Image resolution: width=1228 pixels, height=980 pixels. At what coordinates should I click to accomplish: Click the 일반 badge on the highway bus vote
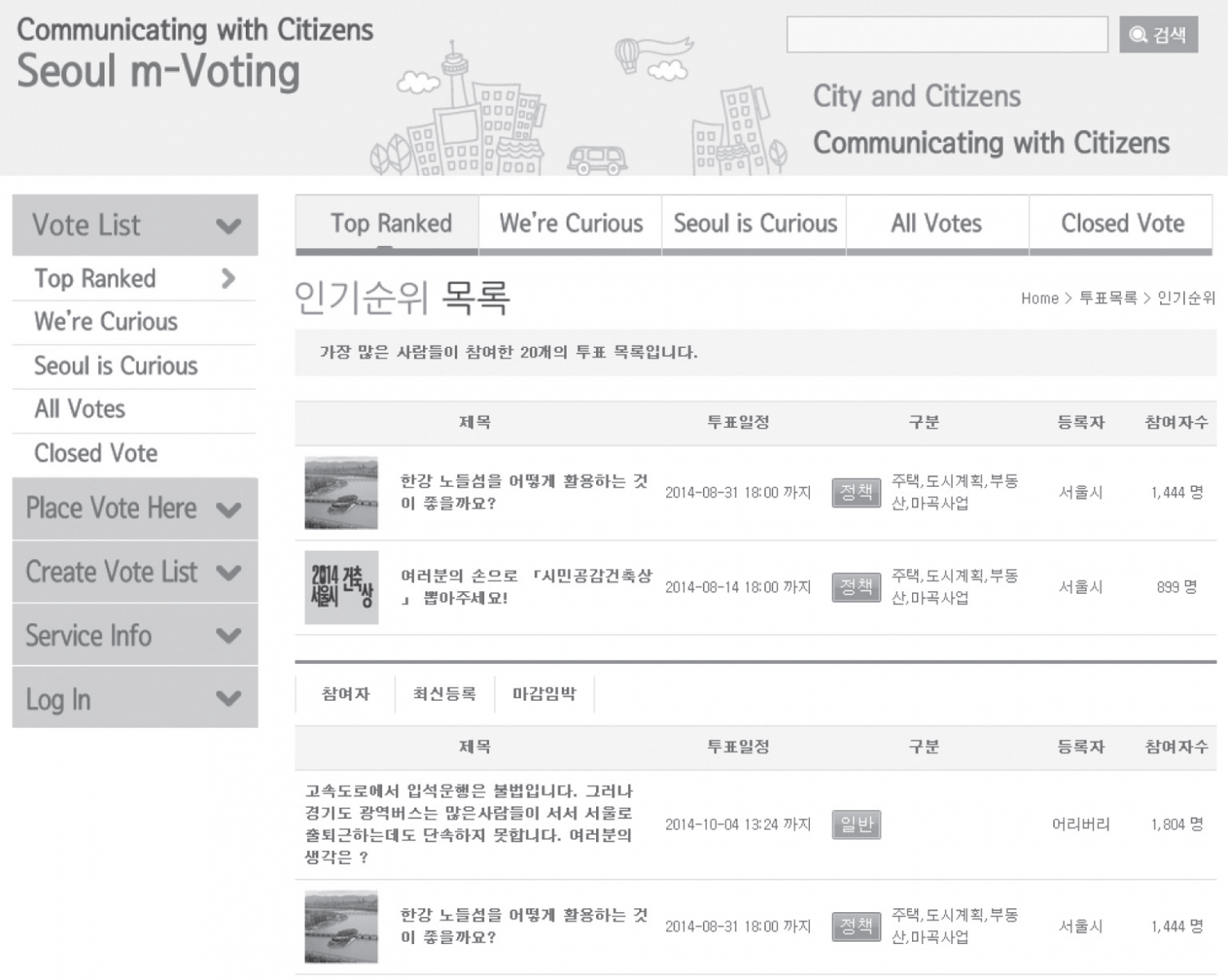[x=856, y=824]
